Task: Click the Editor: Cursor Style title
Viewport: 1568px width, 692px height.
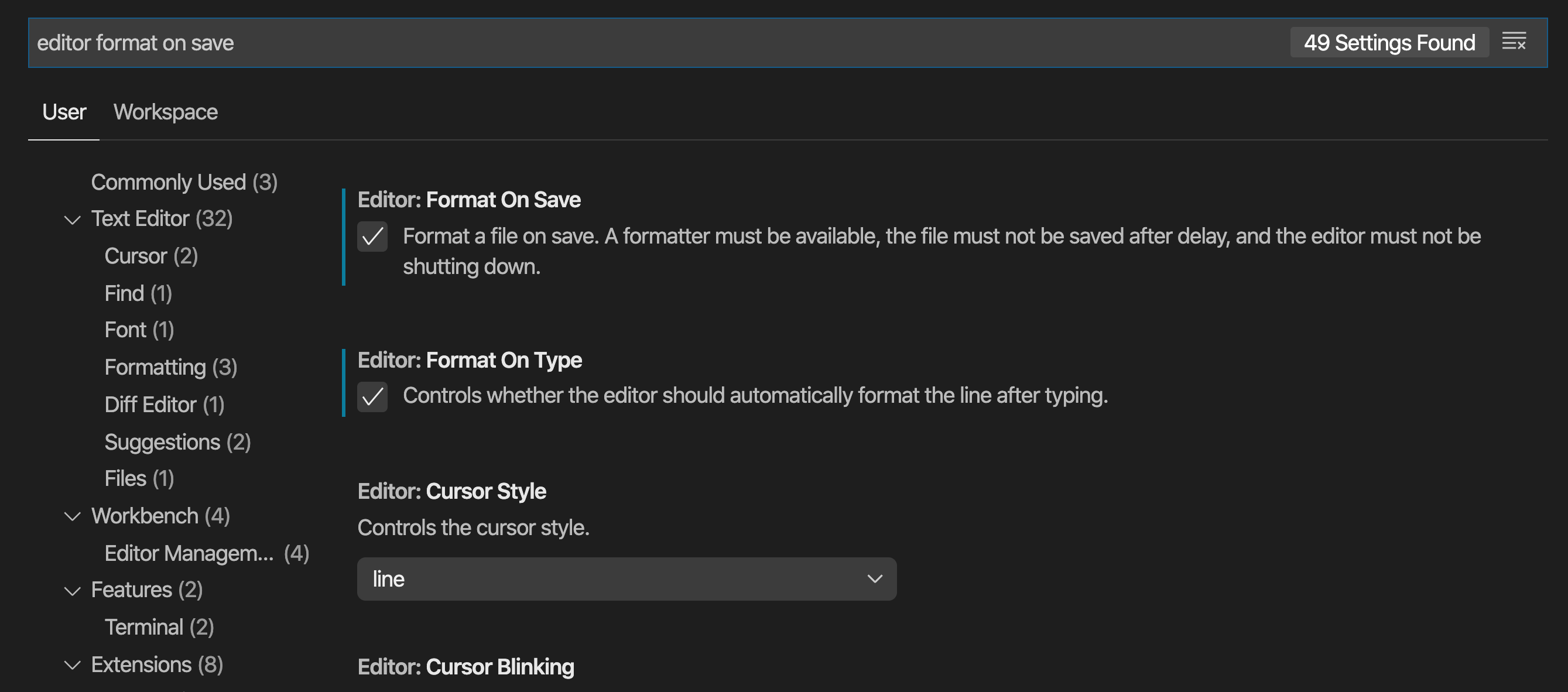Action: point(451,491)
